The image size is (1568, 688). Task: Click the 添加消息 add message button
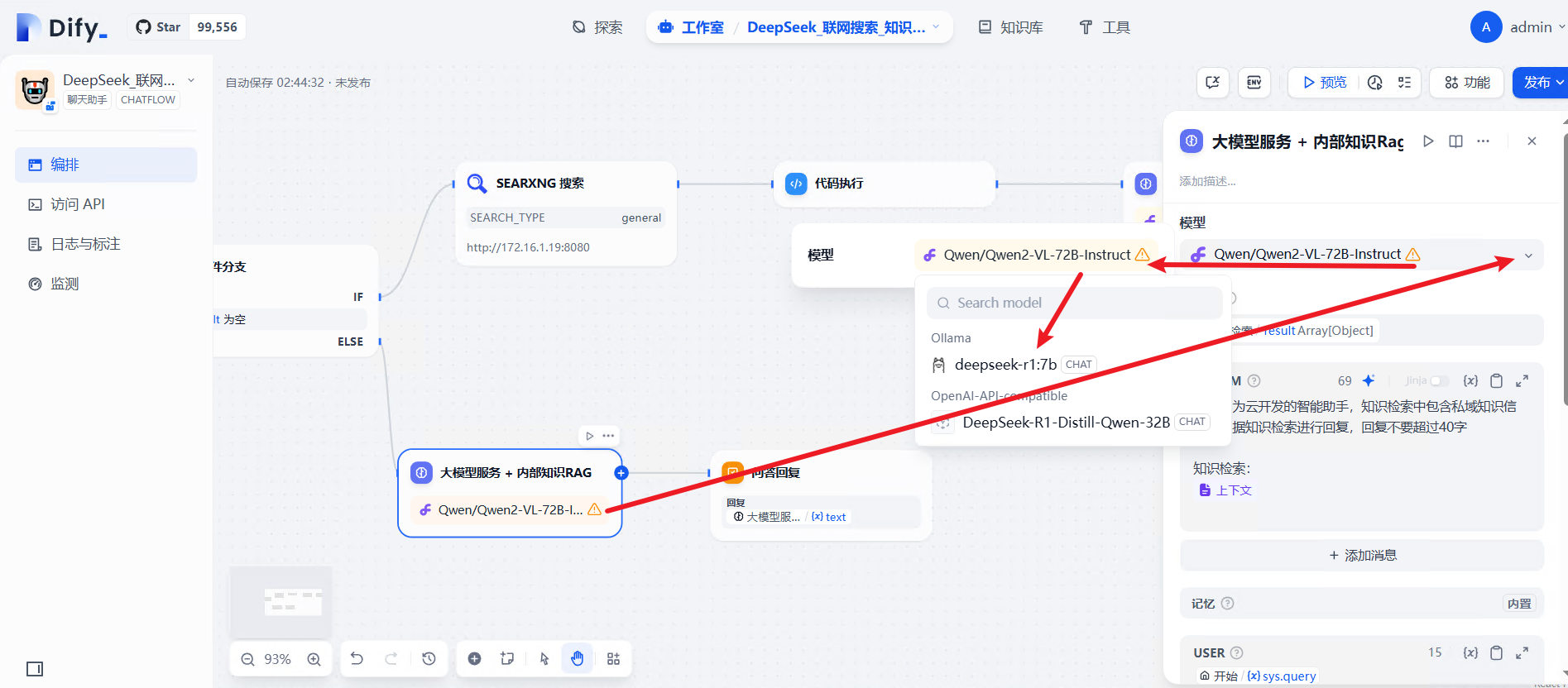(1362, 556)
